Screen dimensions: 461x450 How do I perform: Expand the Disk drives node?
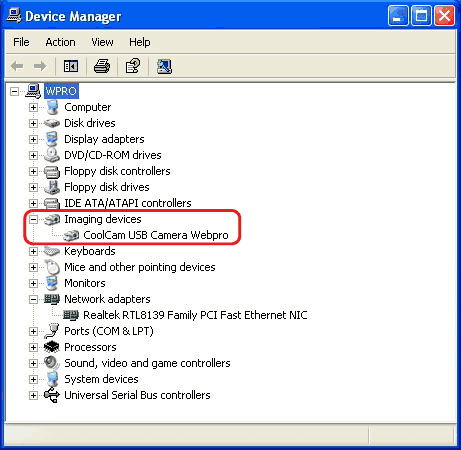[x=33, y=123]
